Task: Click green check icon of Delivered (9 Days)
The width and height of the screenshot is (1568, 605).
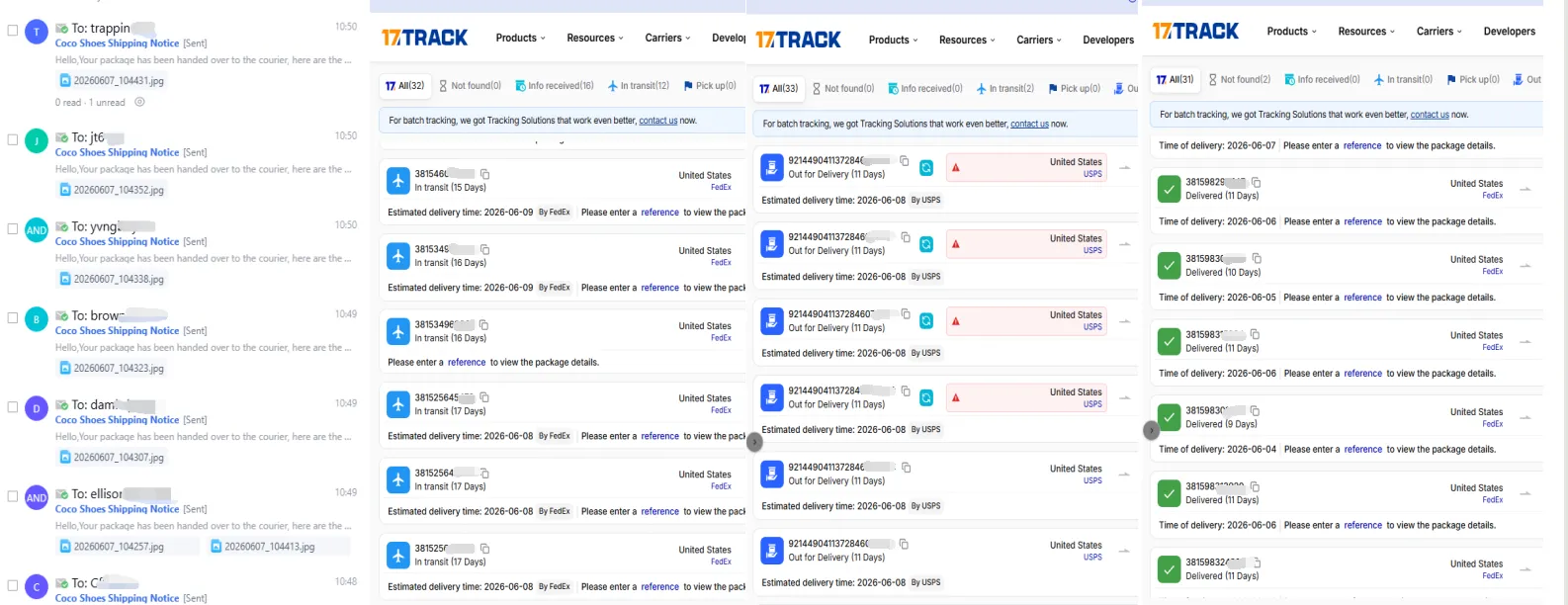Action: (x=1170, y=417)
